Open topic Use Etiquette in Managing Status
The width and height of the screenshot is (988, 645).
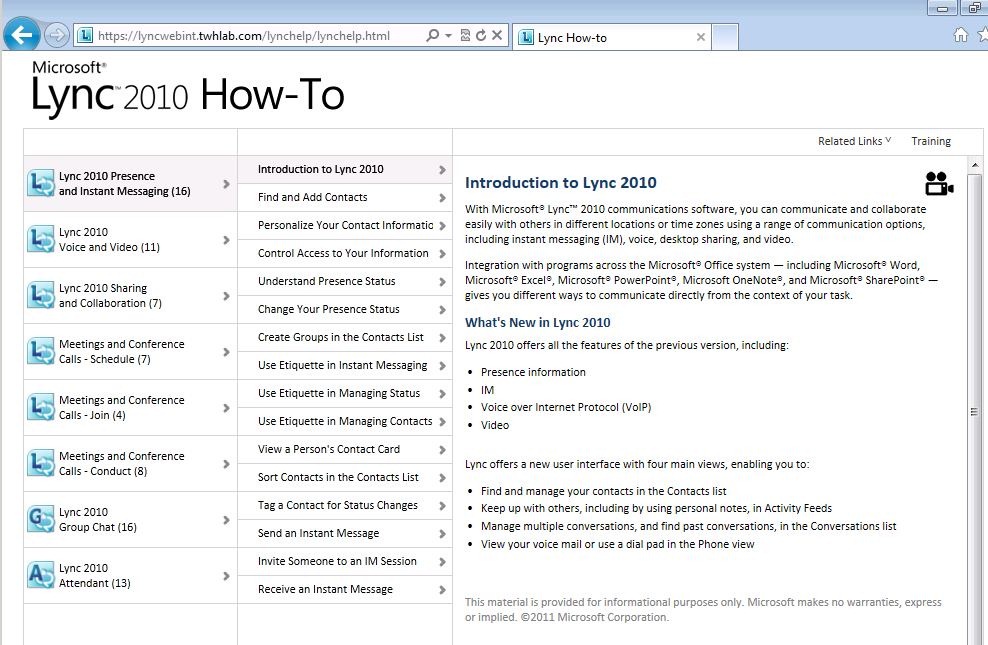(x=345, y=394)
